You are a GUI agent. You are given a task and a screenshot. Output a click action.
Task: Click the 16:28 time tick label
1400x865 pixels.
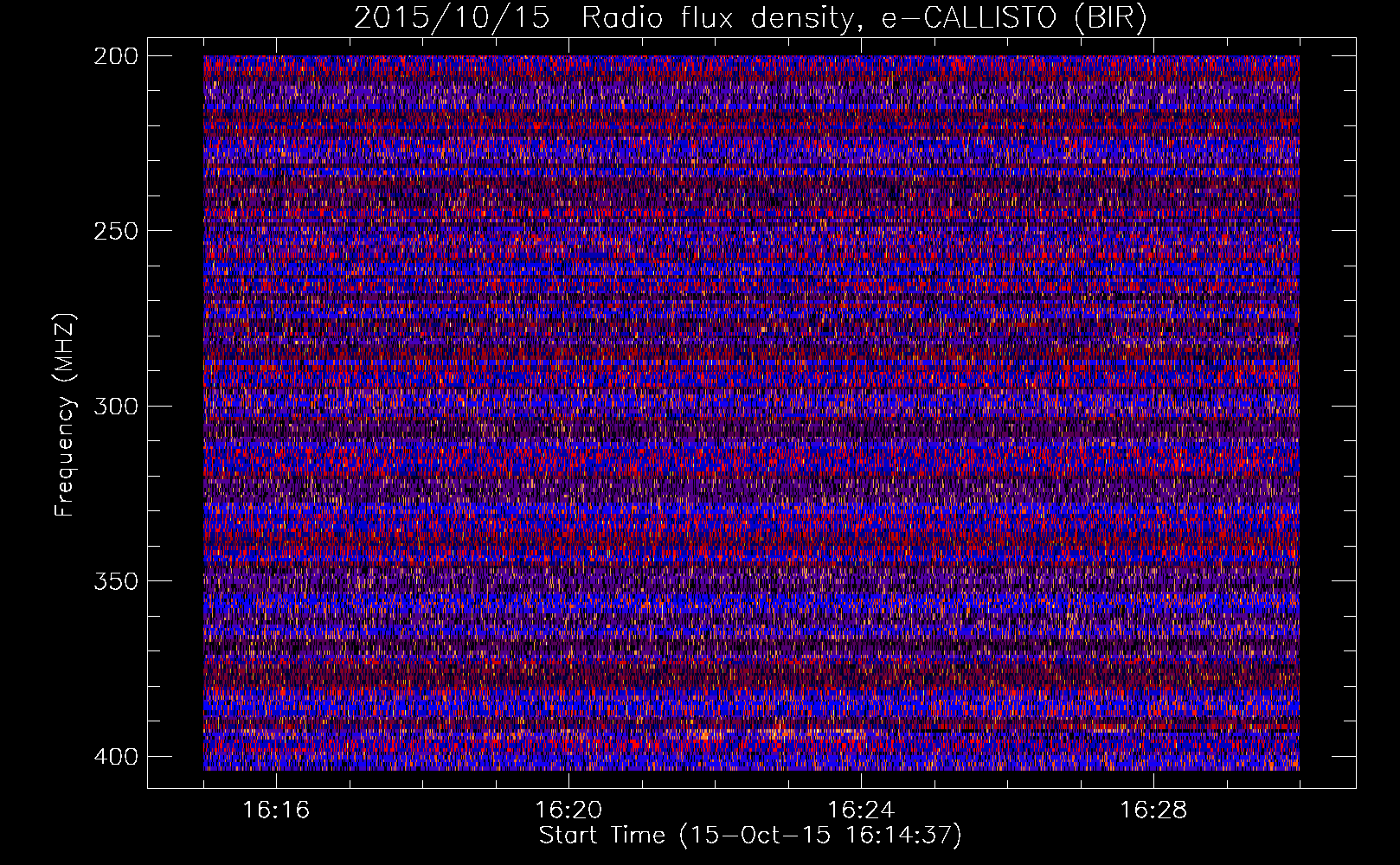tap(1153, 811)
